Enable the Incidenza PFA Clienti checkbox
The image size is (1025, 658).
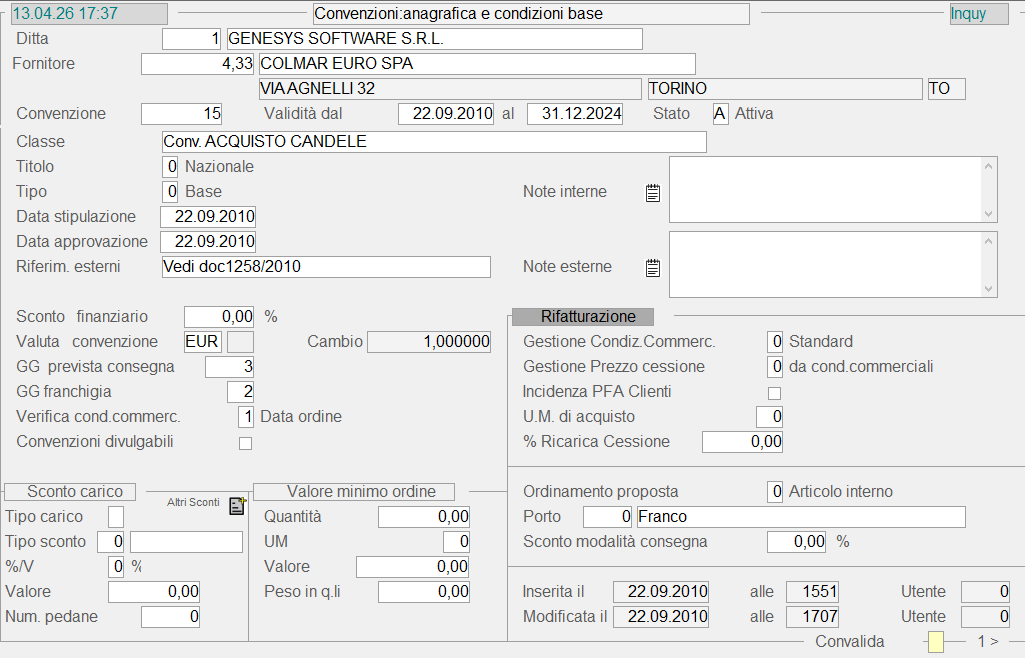774,392
